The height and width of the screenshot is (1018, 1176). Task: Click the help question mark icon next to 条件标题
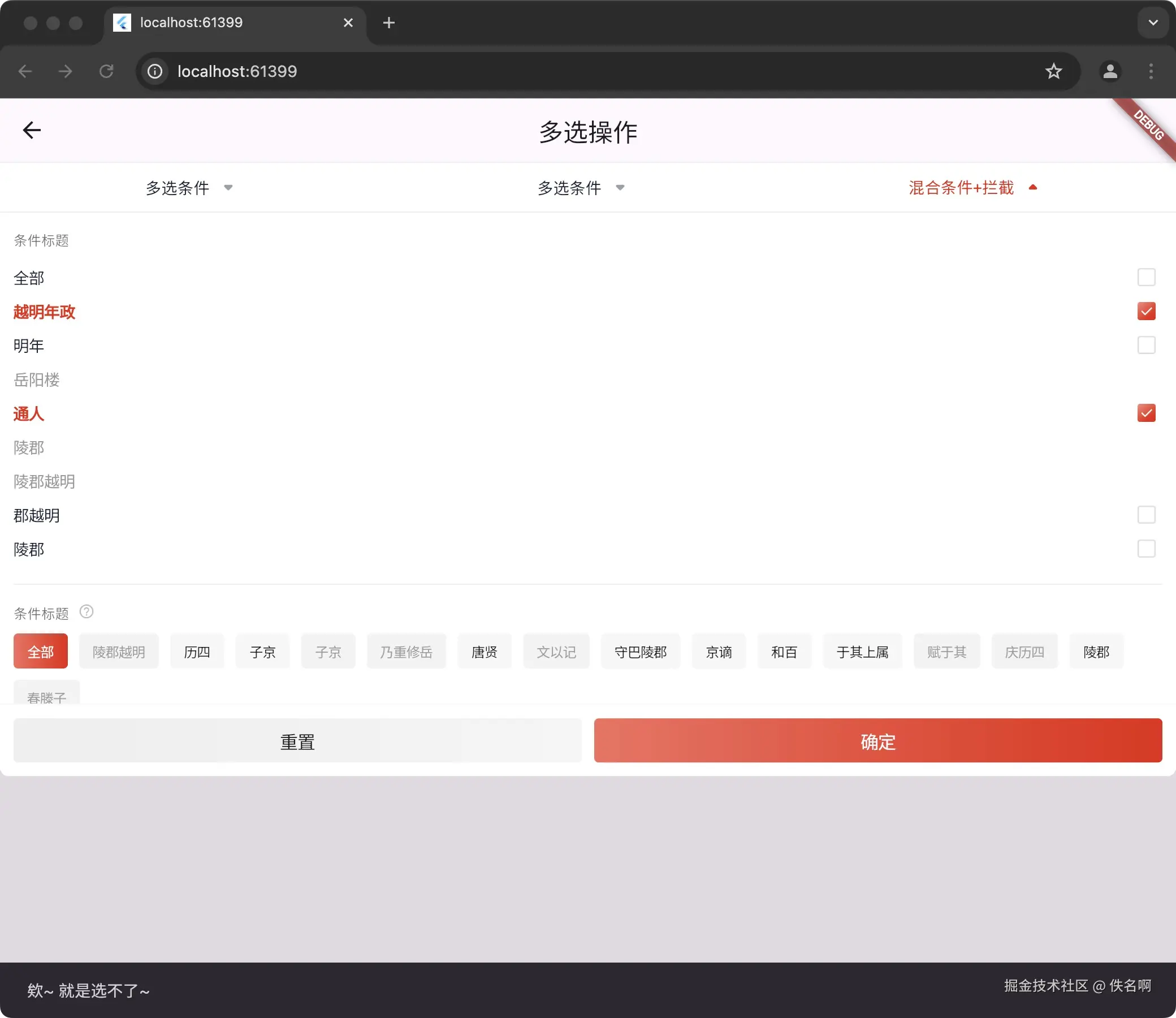coord(87,612)
